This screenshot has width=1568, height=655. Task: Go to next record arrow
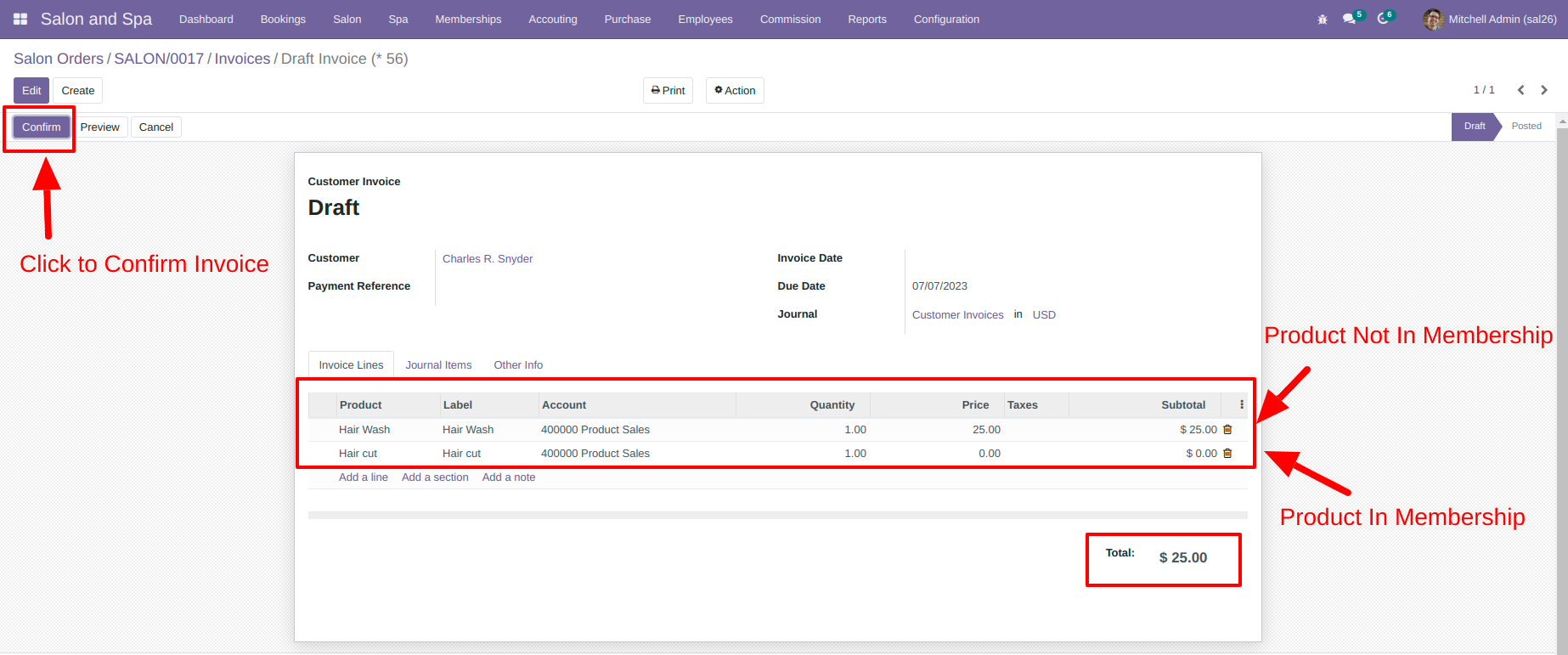[x=1544, y=90]
